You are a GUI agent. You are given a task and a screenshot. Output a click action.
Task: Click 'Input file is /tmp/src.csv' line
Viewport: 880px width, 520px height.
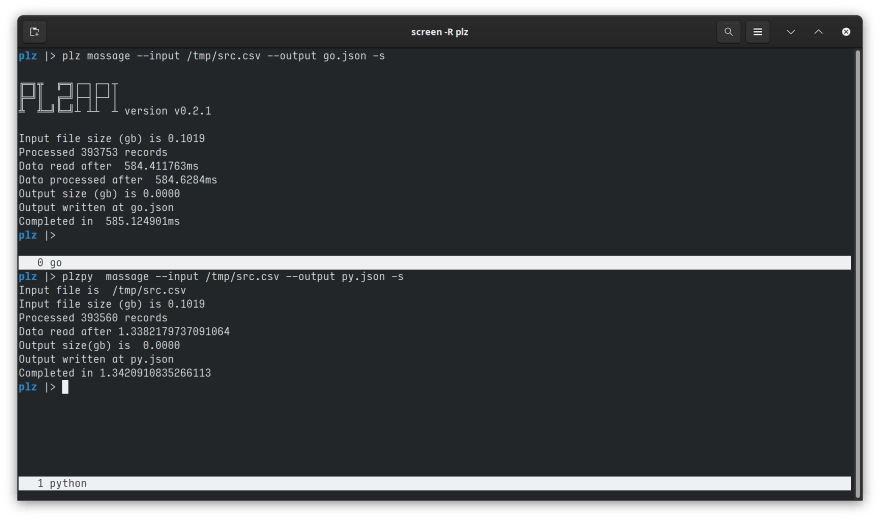click(102, 291)
